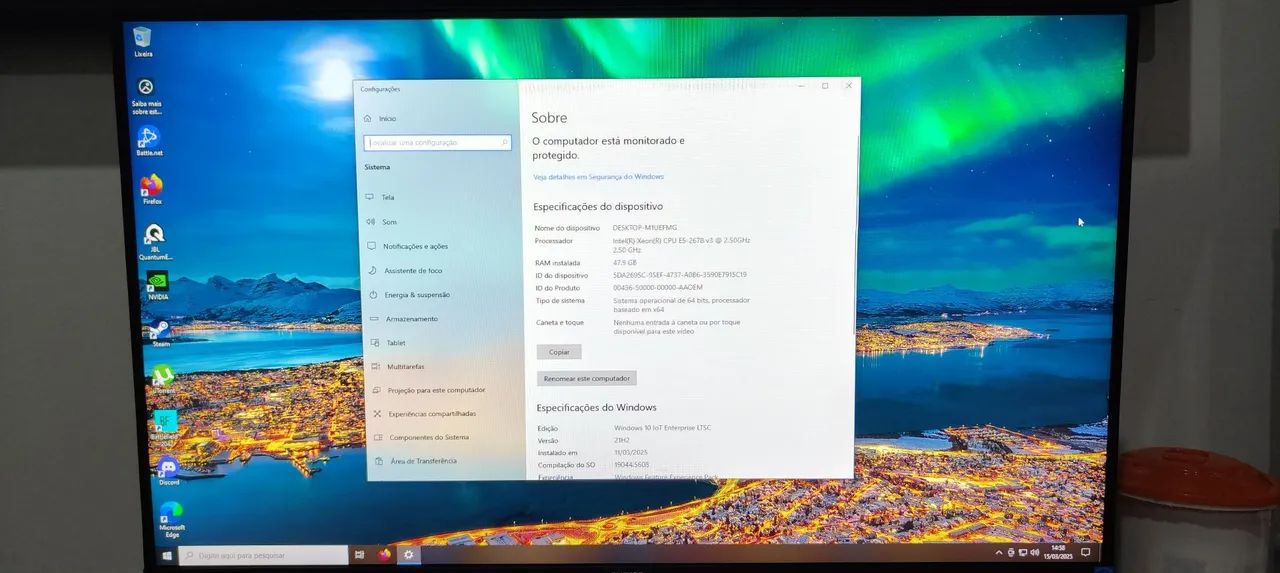Open the Lixeira recycle bin icon
This screenshot has height=573, width=1280.
(143, 38)
